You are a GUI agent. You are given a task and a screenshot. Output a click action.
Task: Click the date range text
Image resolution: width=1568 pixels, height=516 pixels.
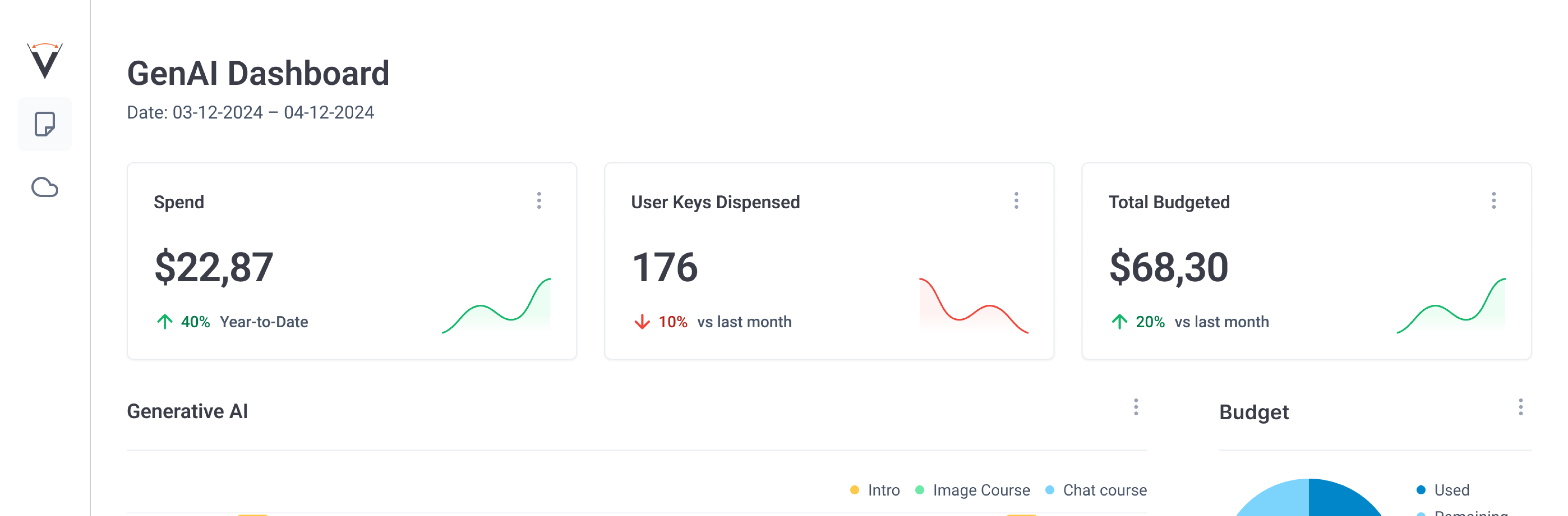click(x=250, y=113)
